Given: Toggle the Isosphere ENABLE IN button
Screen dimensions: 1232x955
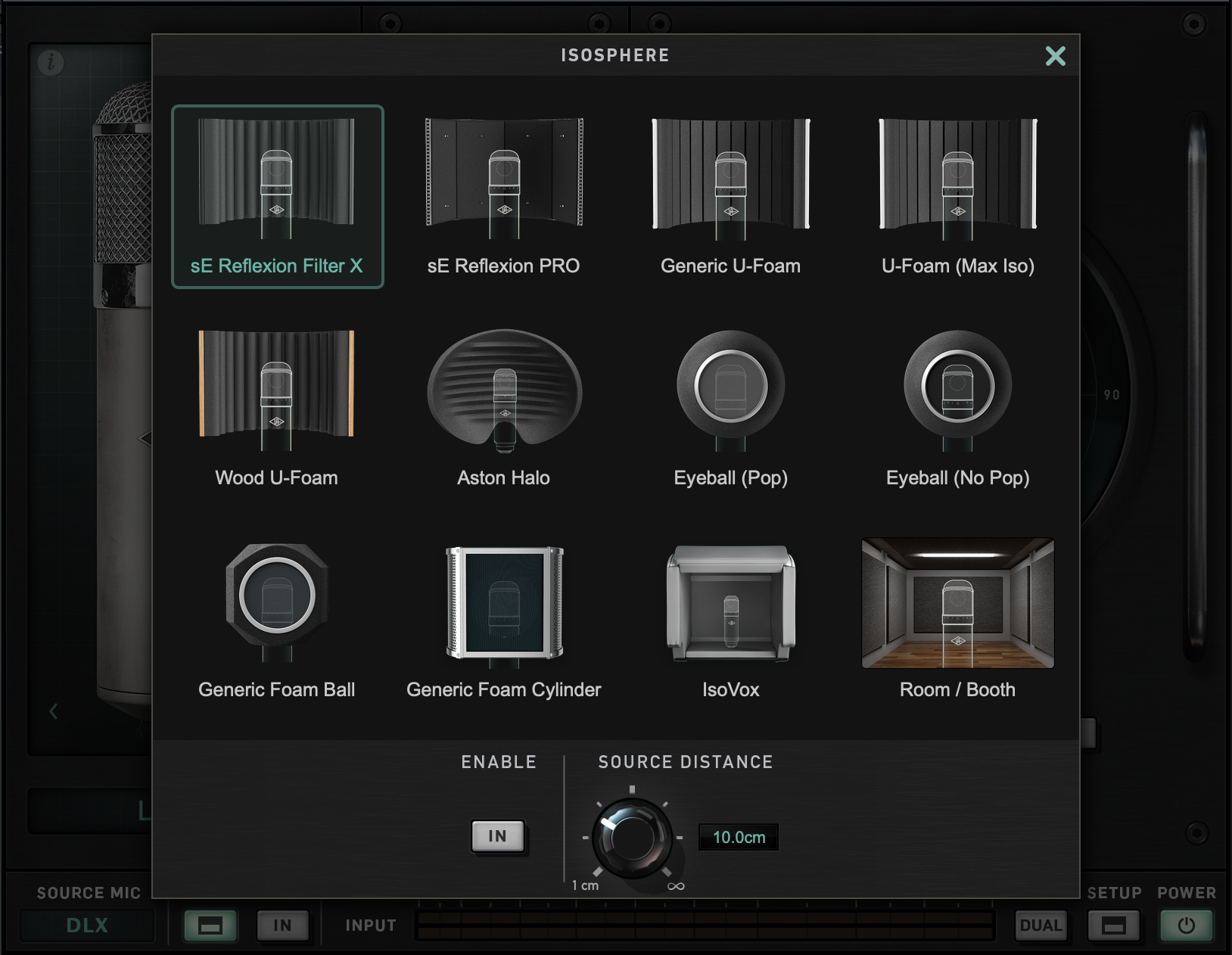Looking at the screenshot, I should coord(497,836).
